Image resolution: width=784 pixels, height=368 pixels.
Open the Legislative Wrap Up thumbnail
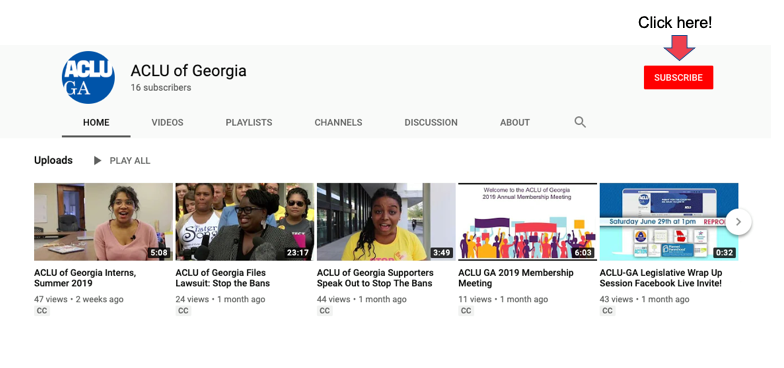coord(669,222)
